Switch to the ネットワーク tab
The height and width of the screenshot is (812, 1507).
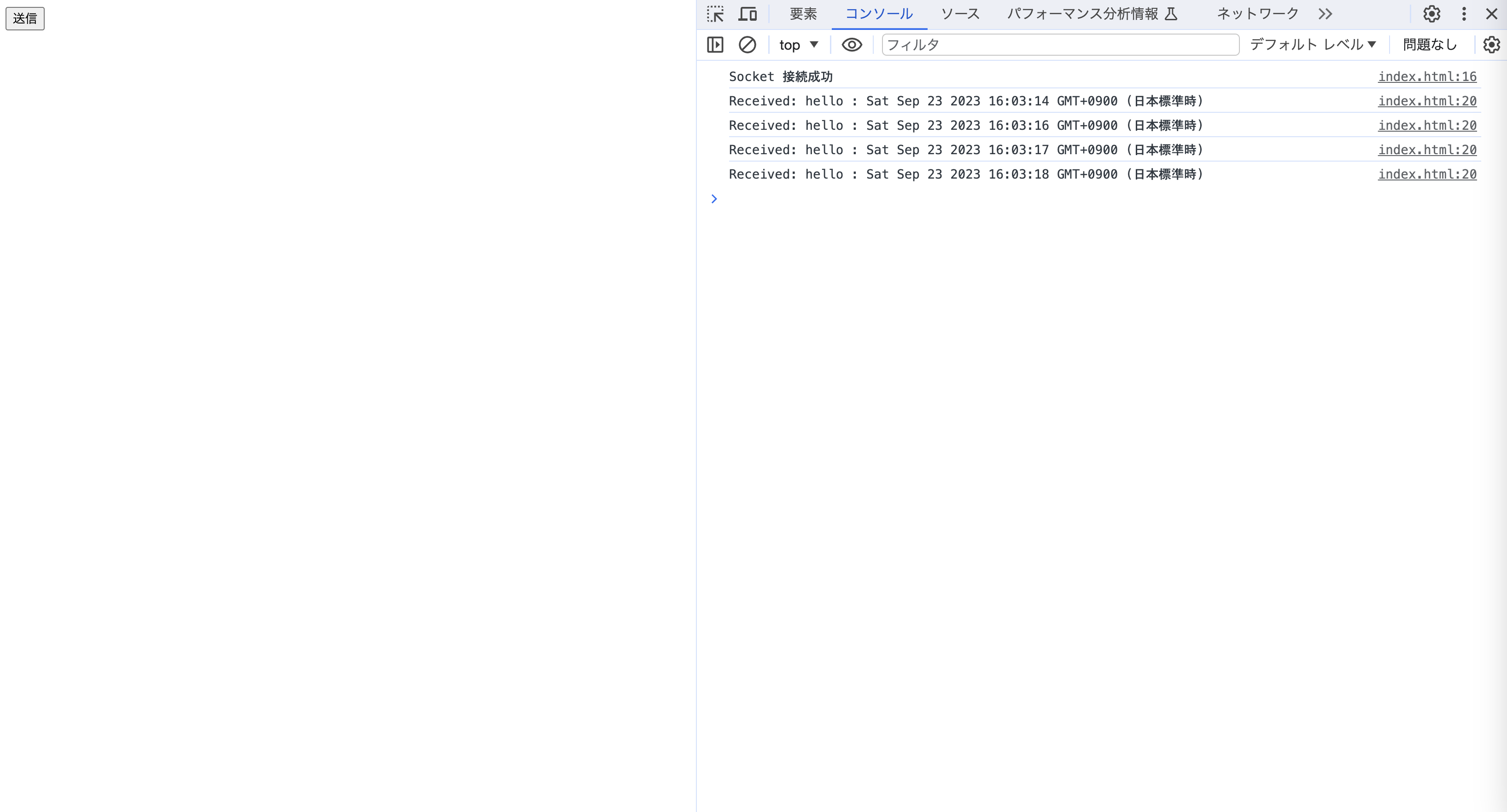pos(1258,14)
